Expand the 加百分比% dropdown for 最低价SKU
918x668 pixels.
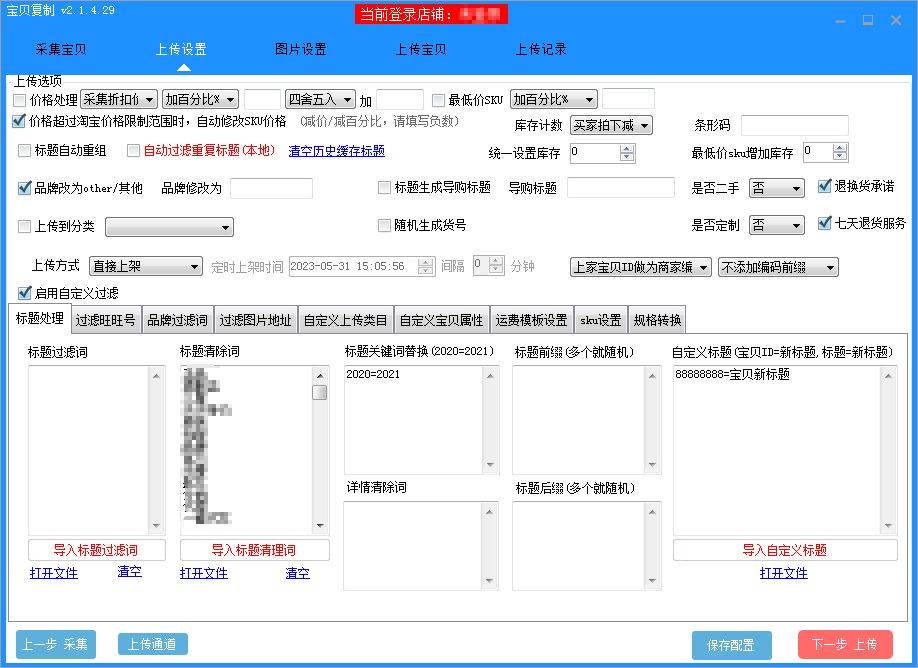point(554,100)
